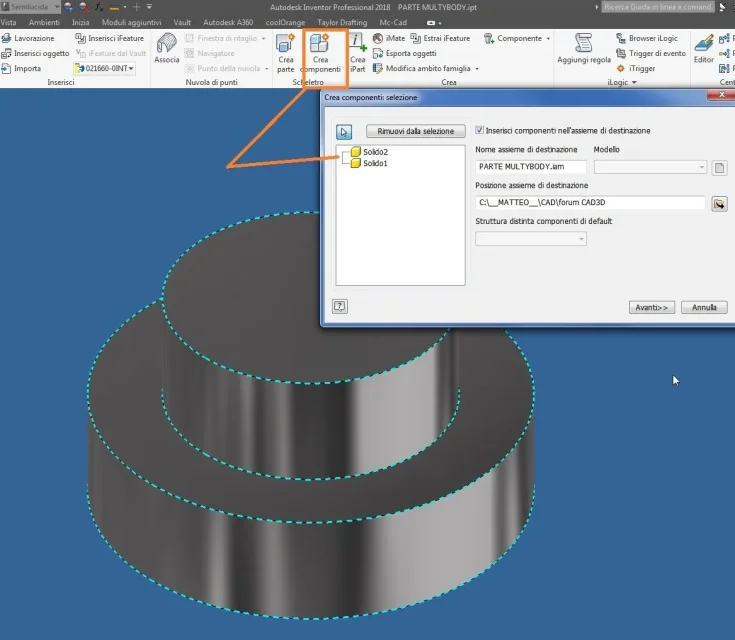The height and width of the screenshot is (640, 735).
Task: Expand the Modello dropdown
Action: click(650, 167)
